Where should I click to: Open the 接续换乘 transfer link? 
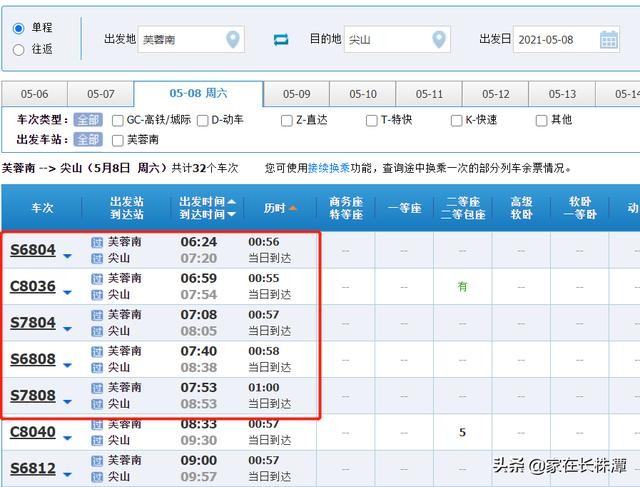click(x=329, y=168)
